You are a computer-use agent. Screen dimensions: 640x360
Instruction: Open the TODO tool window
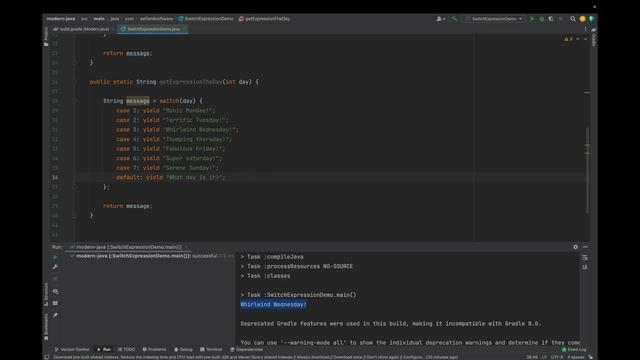coord(126,349)
